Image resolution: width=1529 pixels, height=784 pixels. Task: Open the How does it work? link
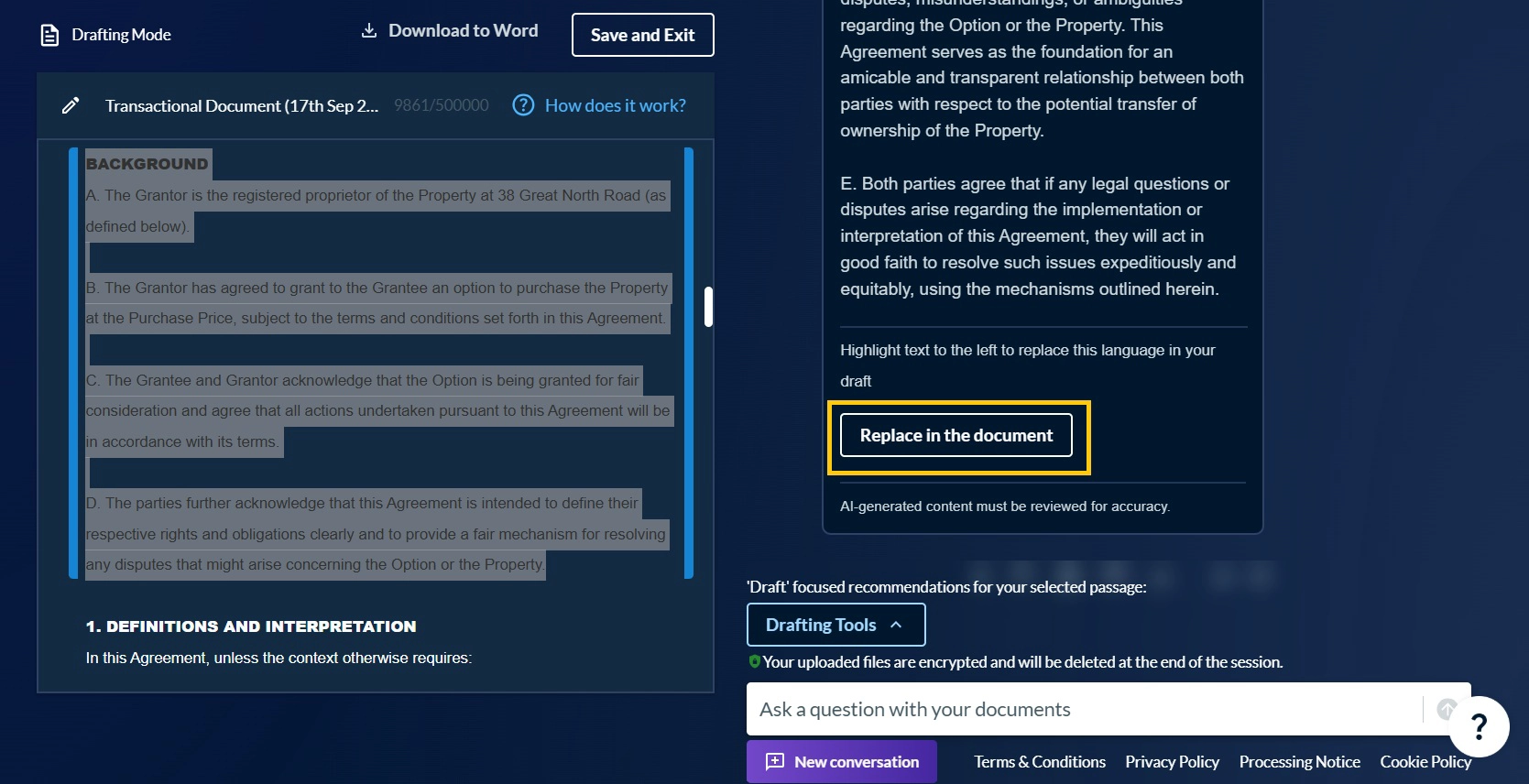click(x=615, y=105)
